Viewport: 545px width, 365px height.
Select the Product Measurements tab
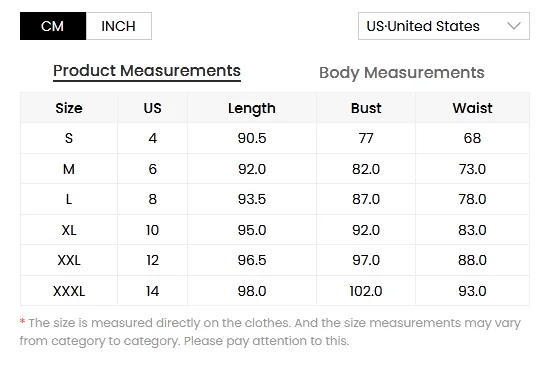click(x=147, y=71)
